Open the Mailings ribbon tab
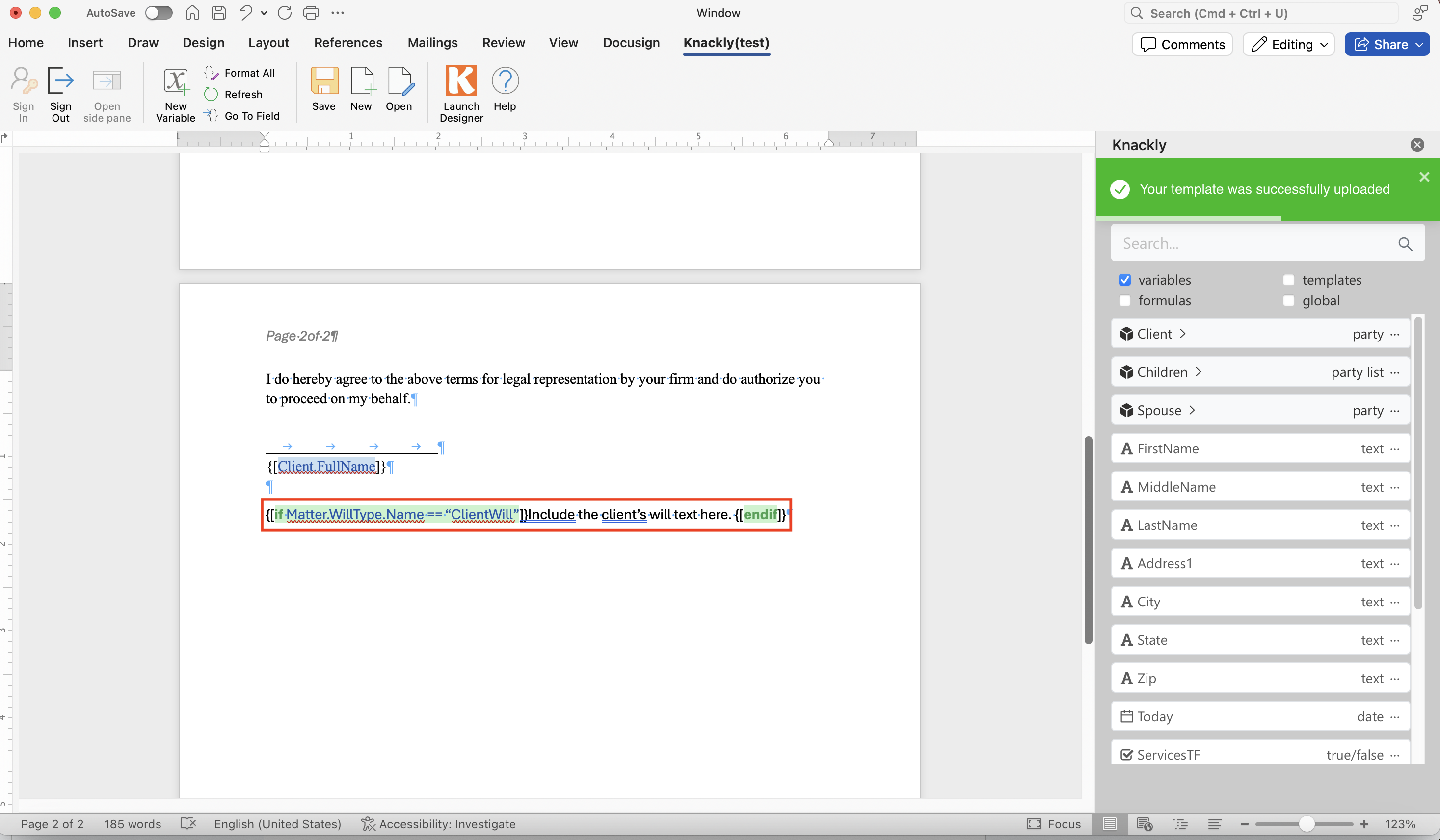This screenshot has width=1440, height=840. click(432, 43)
